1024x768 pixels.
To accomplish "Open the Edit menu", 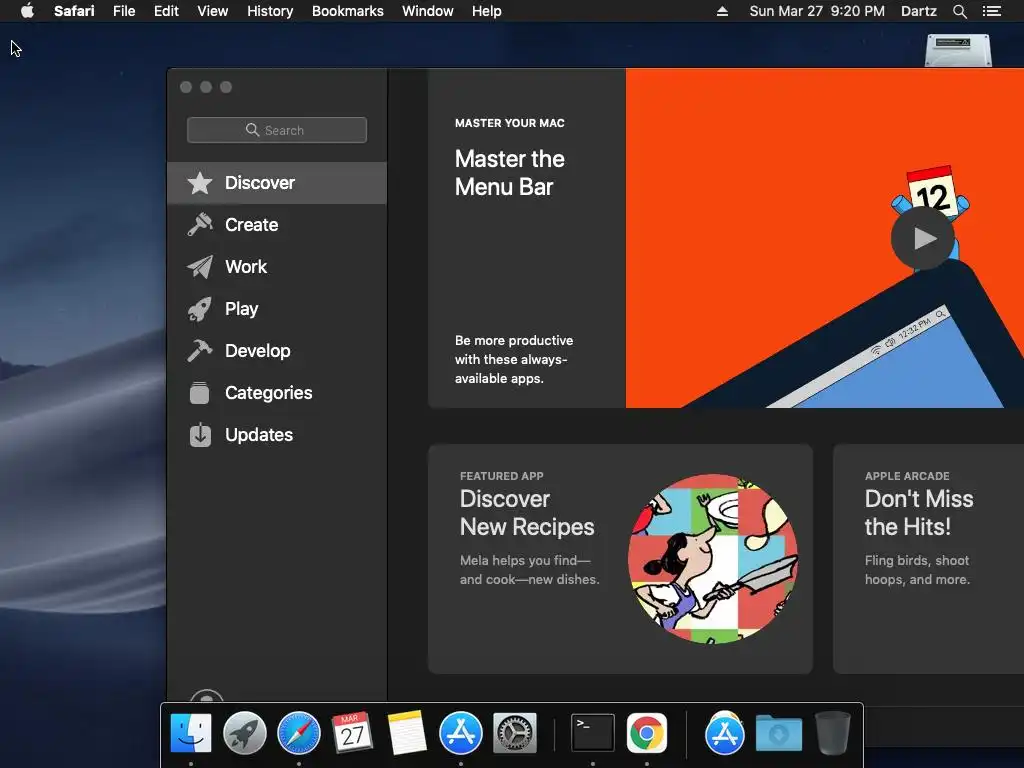I will 166,11.
